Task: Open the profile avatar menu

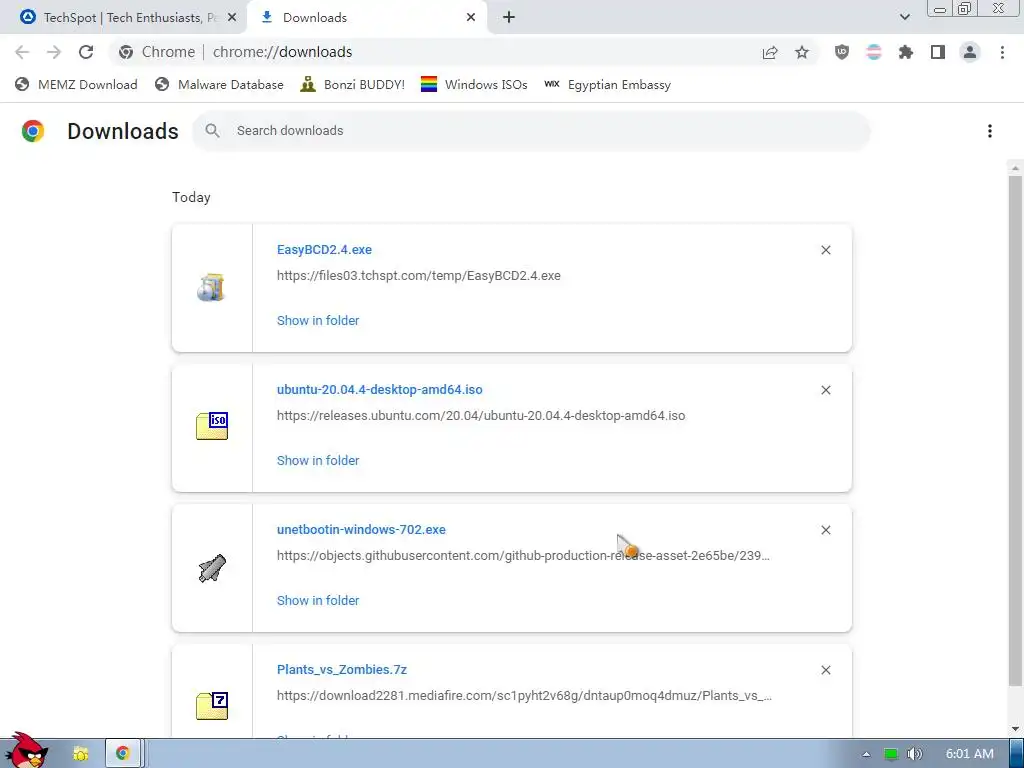Action: [970, 52]
